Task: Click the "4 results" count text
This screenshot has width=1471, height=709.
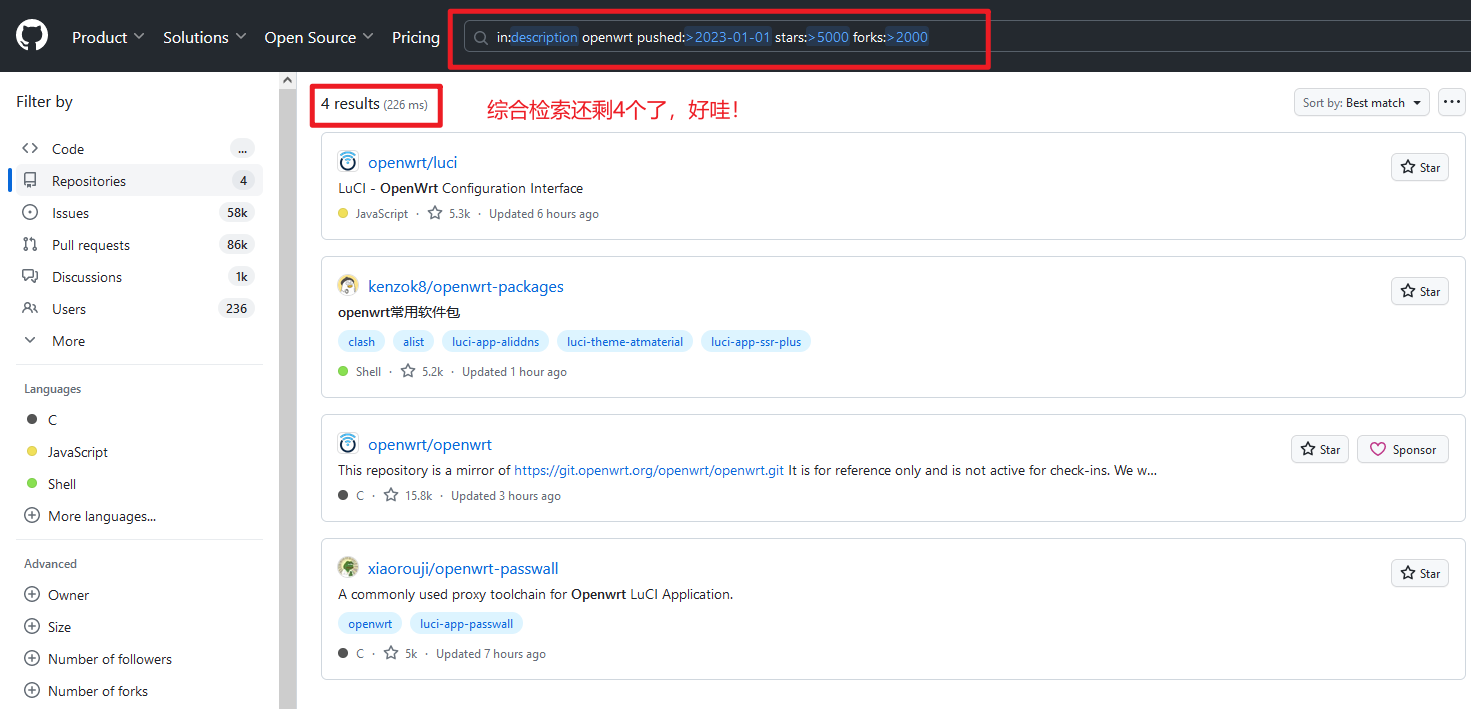Action: (x=350, y=104)
